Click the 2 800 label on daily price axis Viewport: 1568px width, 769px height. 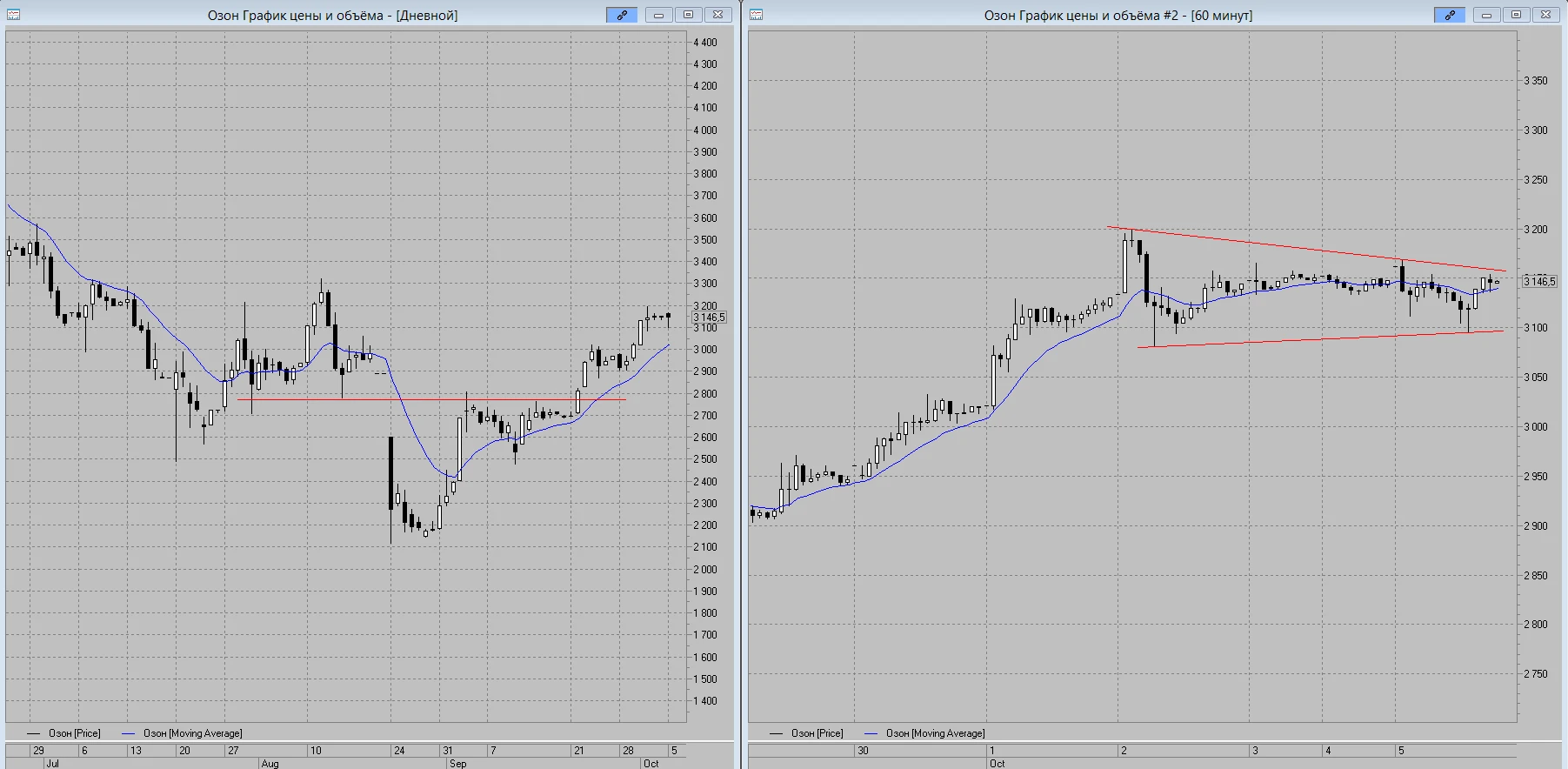point(705,393)
